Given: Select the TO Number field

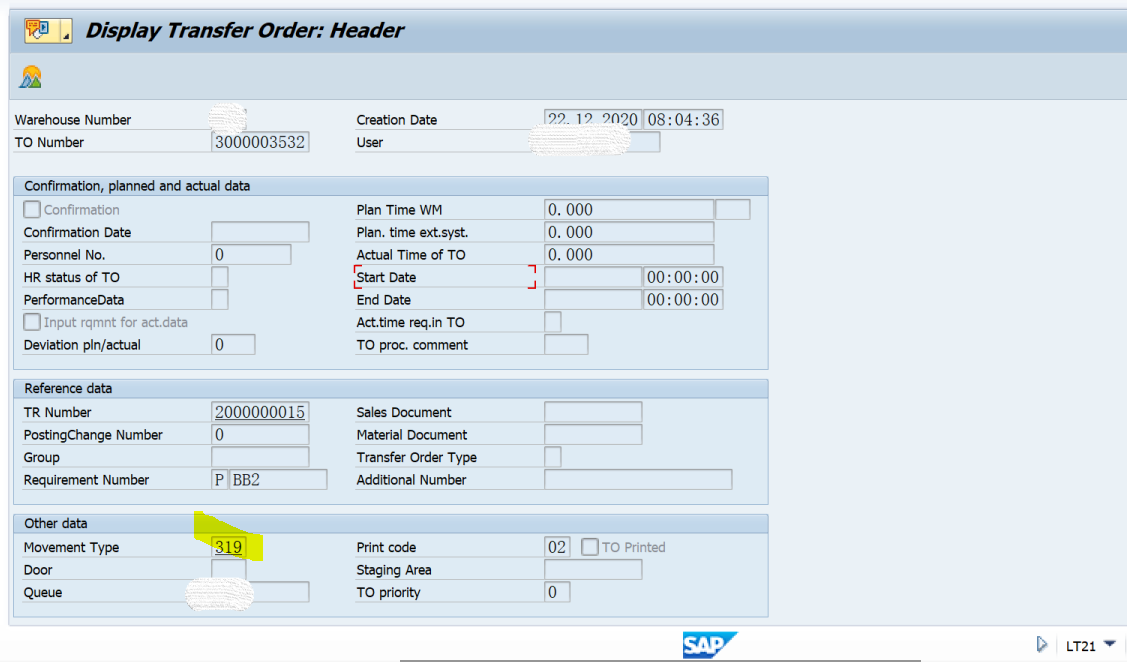Looking at the screenshot, I should click(x=258, y=141).
